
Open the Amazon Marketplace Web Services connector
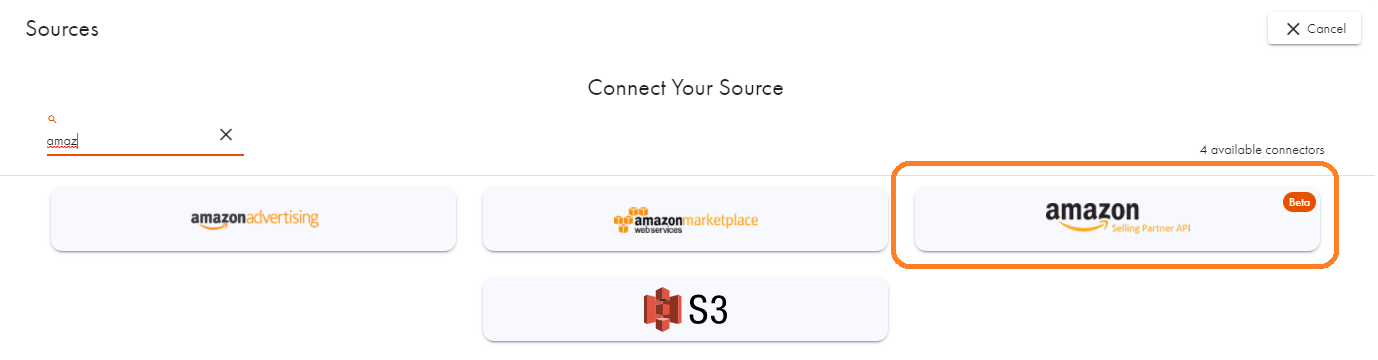pos(685,219)
